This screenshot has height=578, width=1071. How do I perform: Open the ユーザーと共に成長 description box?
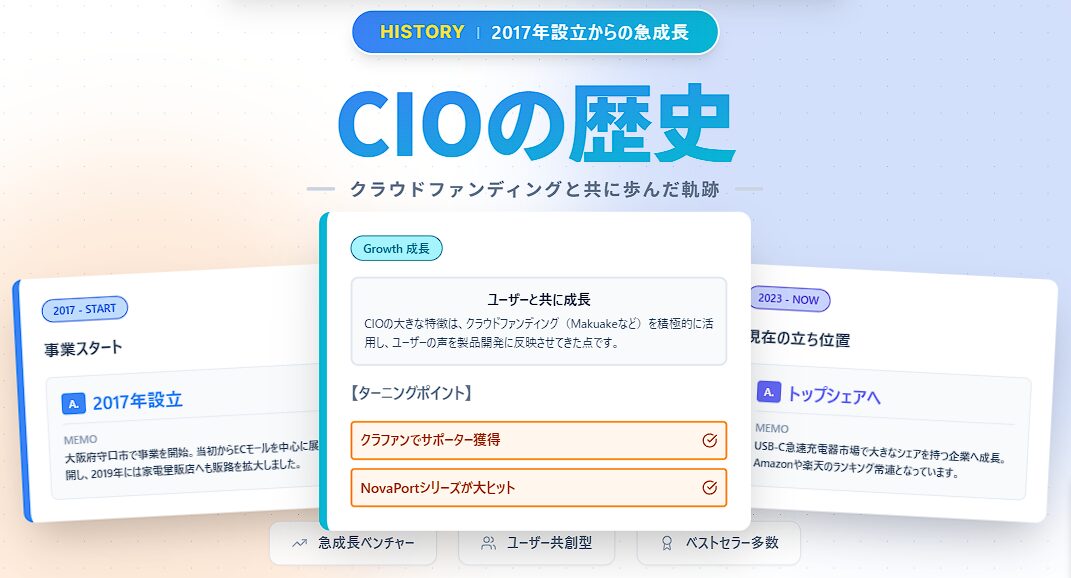coord(538,320)
